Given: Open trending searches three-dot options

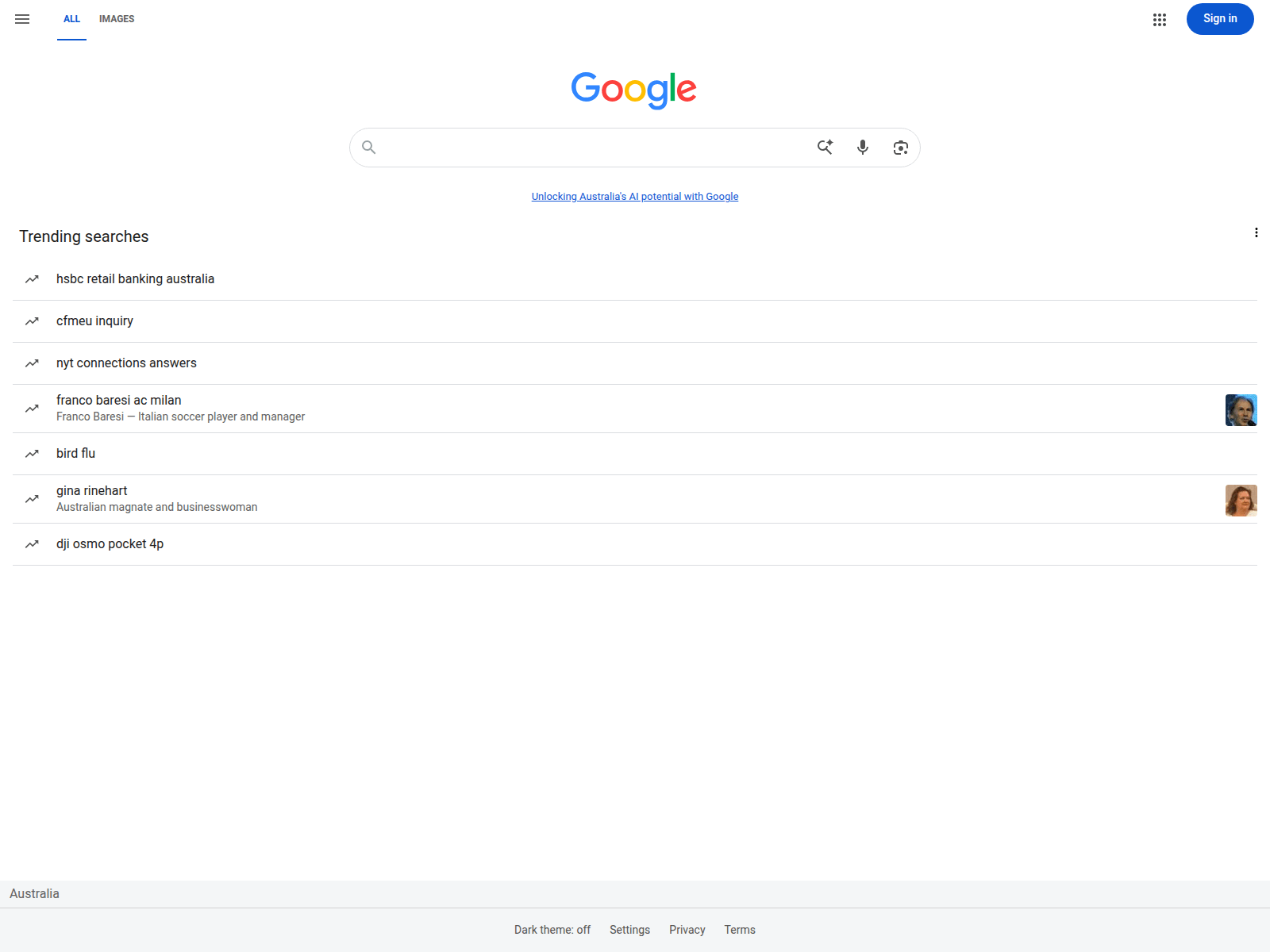Looking at the screenshot, I should point(1256,232).
